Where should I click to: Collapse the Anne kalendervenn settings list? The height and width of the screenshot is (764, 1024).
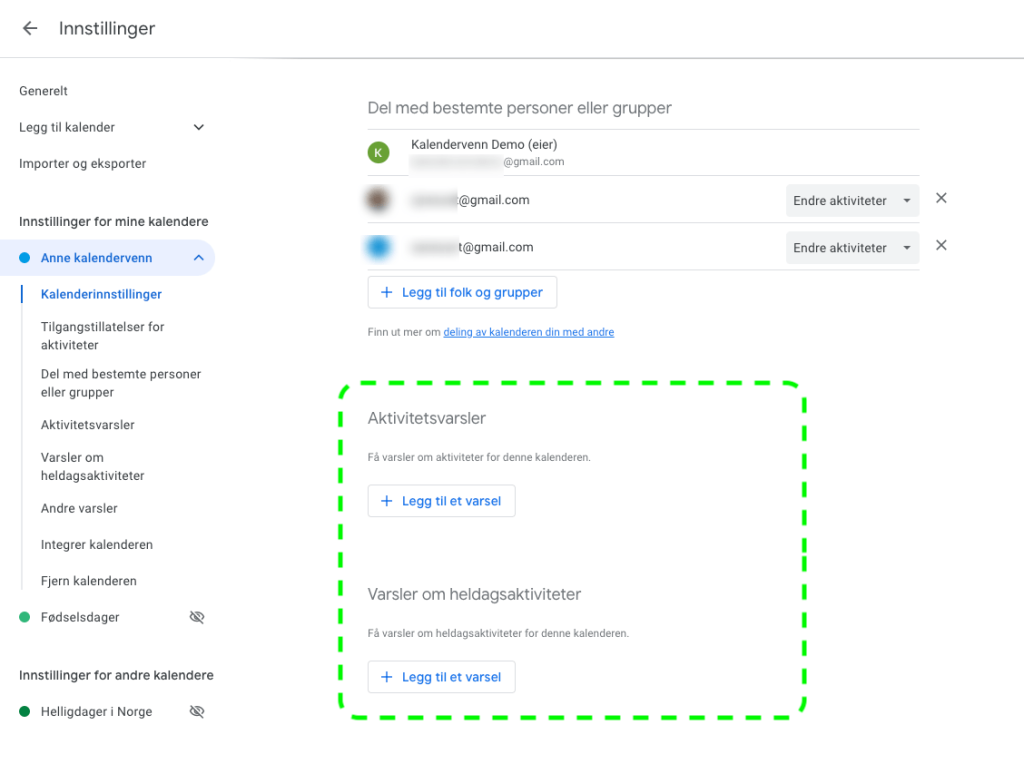[x=198, y=258]
